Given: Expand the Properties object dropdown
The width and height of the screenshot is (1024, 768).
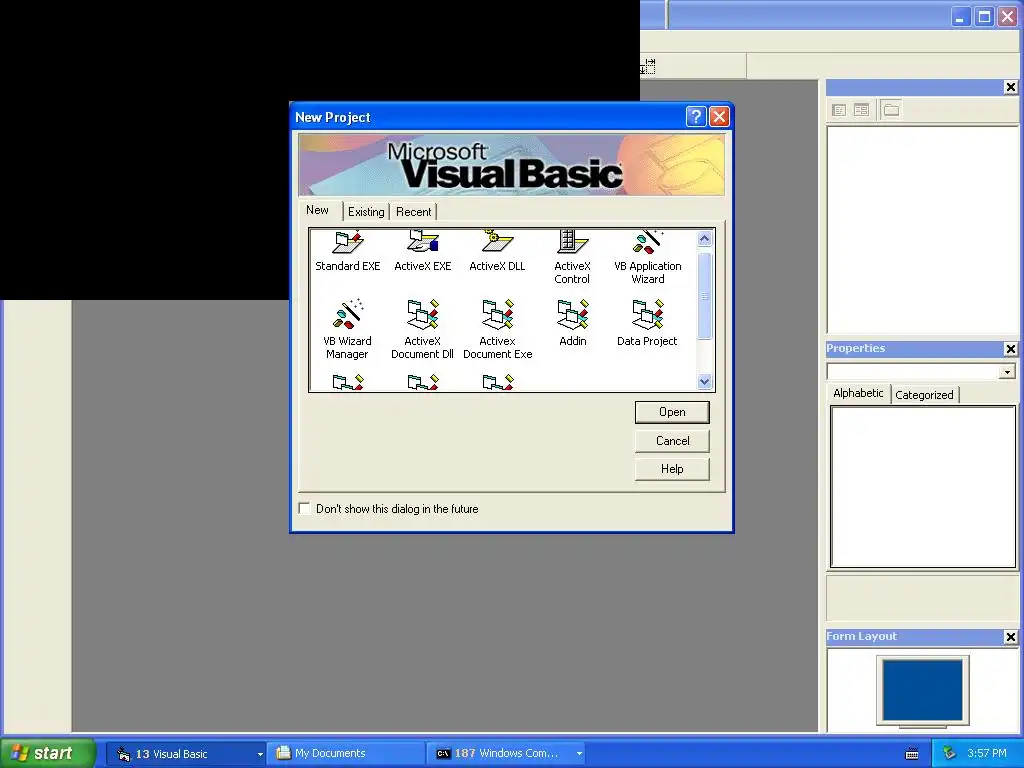Looking at the screenshot, I should 1007,372.
